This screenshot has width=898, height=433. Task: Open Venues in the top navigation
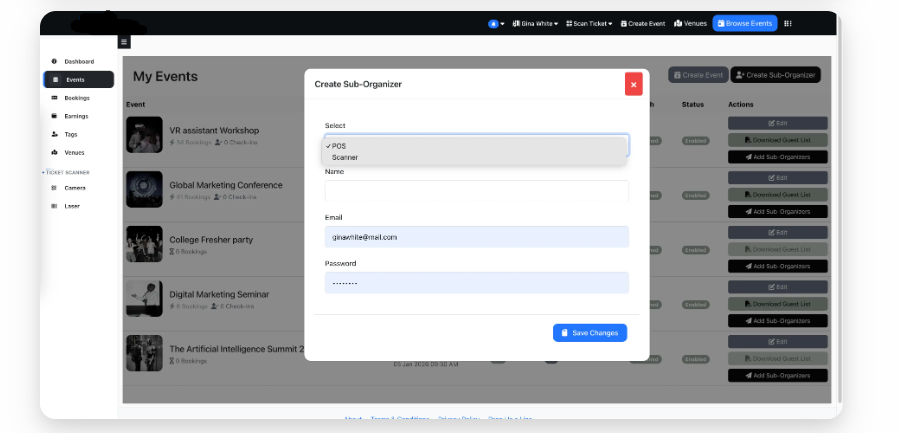pyautogui.click(x=690, y=23)
